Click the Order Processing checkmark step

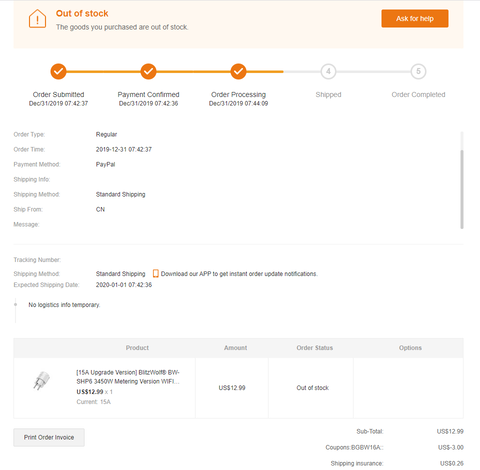click(238, 71)
